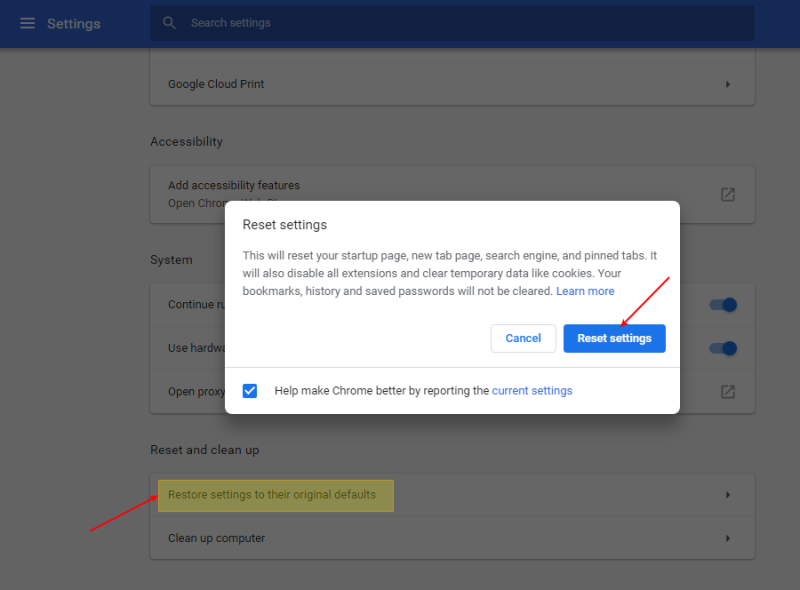Click the search magnifier icon
800x590 pixels.
[x=169, y=23]
